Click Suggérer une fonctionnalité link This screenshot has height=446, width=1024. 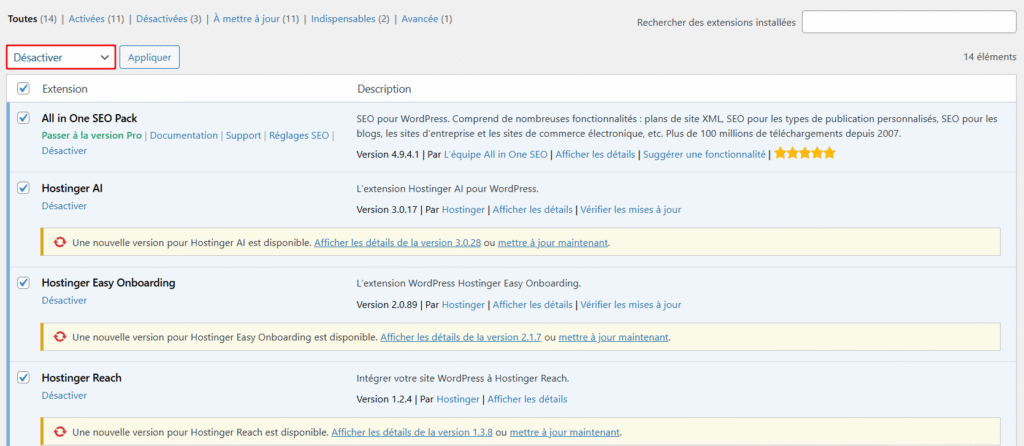pyautogui.click(x=704, y=155)
